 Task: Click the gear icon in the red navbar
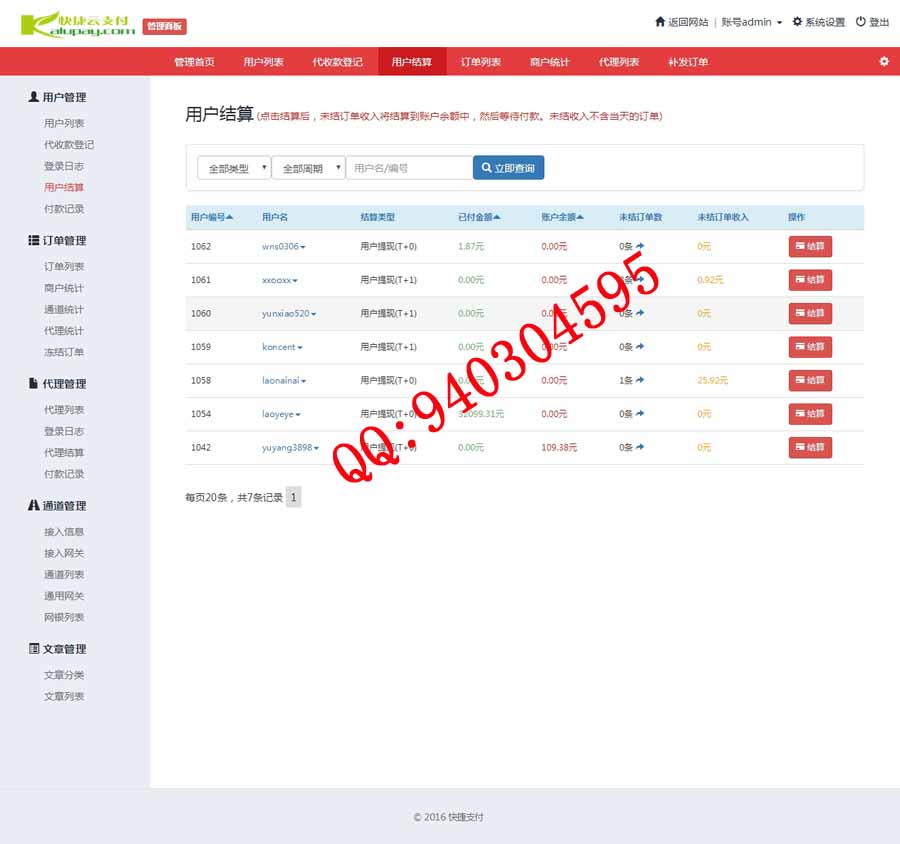883,61
